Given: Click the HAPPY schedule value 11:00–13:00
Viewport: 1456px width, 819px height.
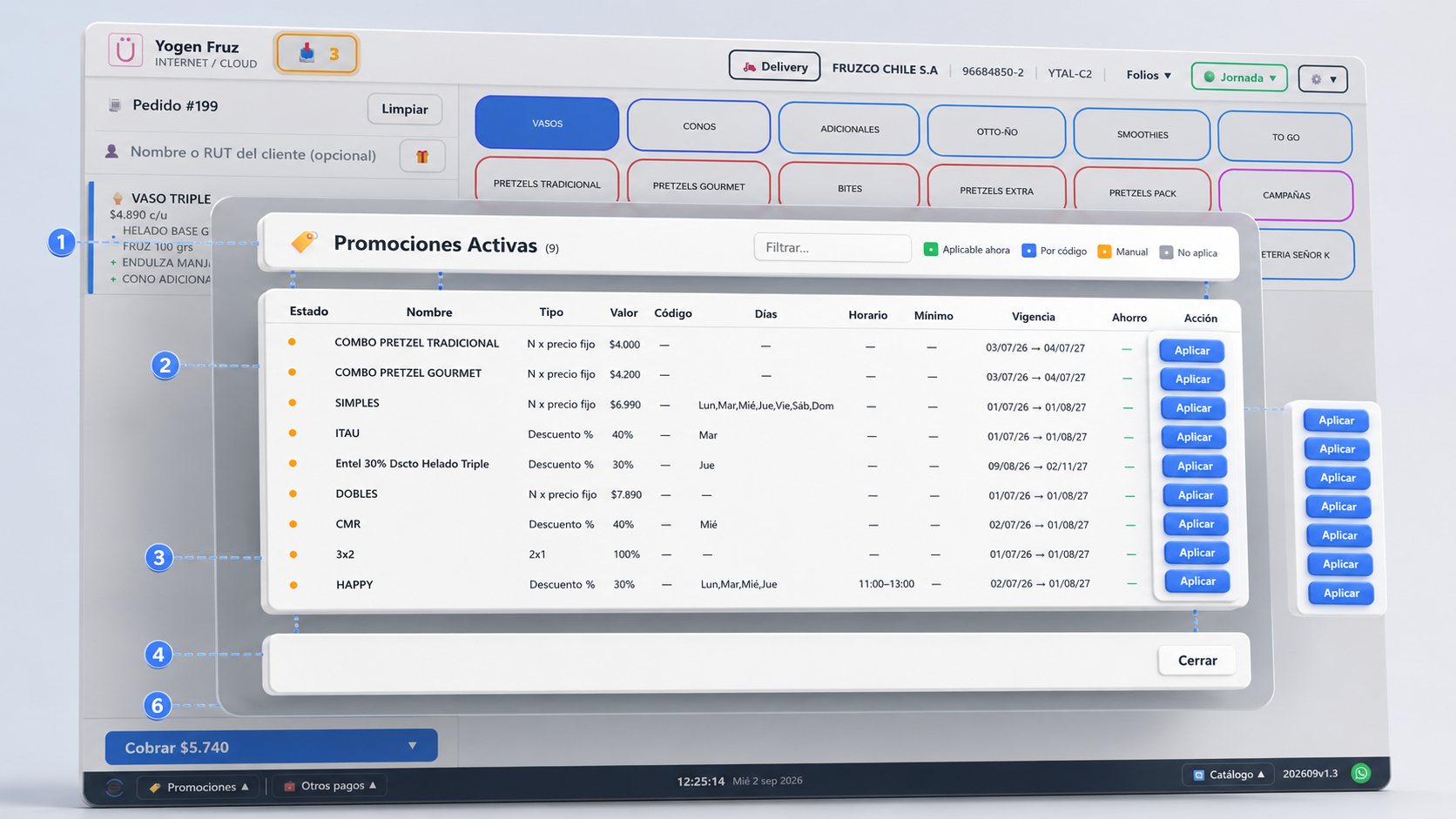Looking at the screenshot, I should tap(886, 584).
